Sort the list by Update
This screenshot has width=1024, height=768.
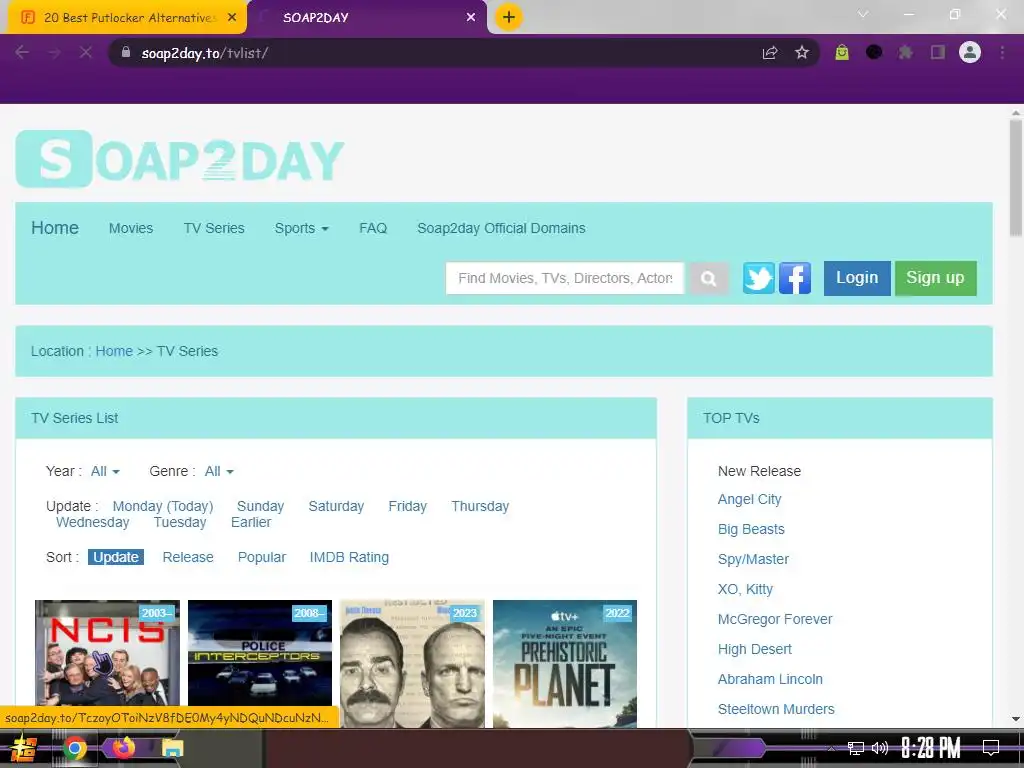[116, 557]
